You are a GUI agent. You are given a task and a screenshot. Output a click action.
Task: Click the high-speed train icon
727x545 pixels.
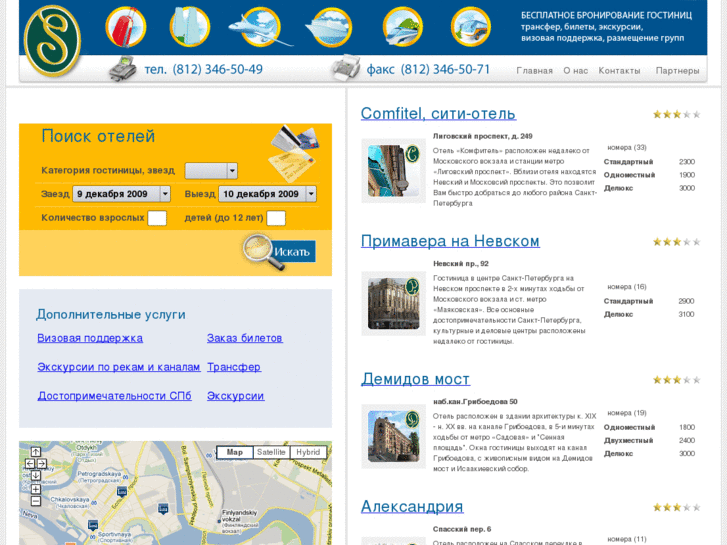[402, 26]
